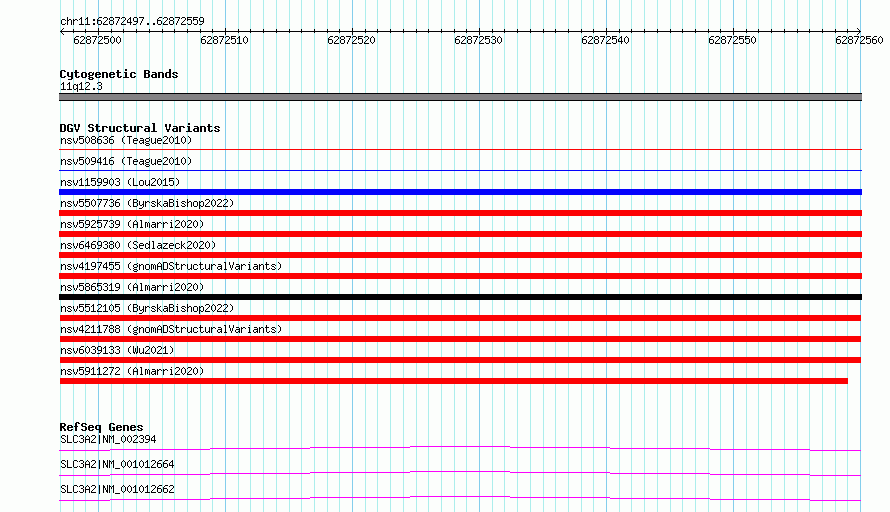890x512 pixels.
Task: Select label nsv4197455 (gnomADStructuralVariants)
Action: pyautogui.click(x=171, y=266)
